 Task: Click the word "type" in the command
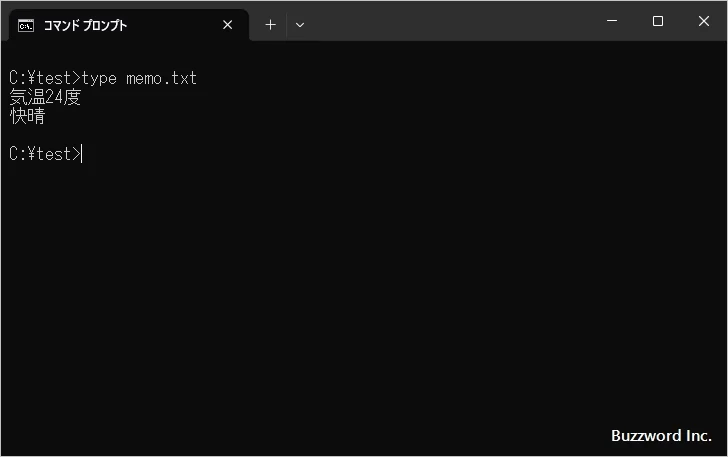click(100, 78)
